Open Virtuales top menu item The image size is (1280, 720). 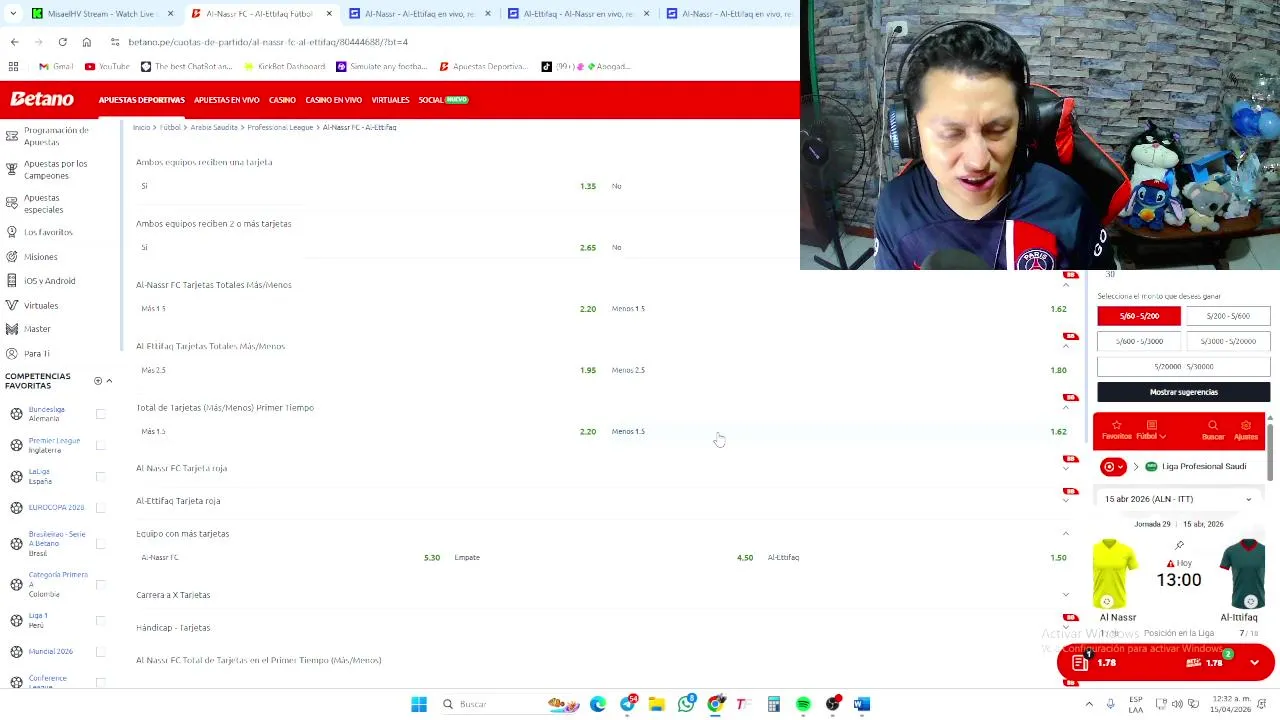390,100
